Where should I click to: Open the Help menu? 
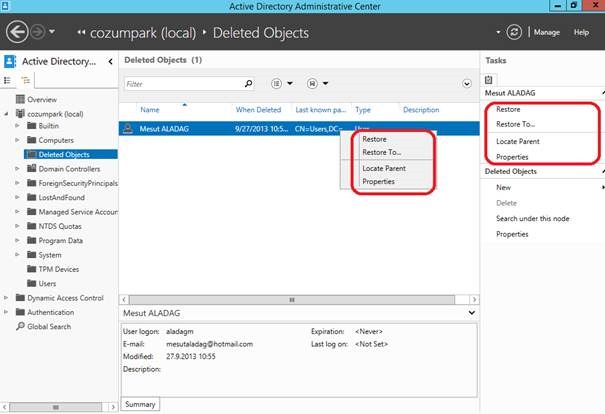click(581, 32)
